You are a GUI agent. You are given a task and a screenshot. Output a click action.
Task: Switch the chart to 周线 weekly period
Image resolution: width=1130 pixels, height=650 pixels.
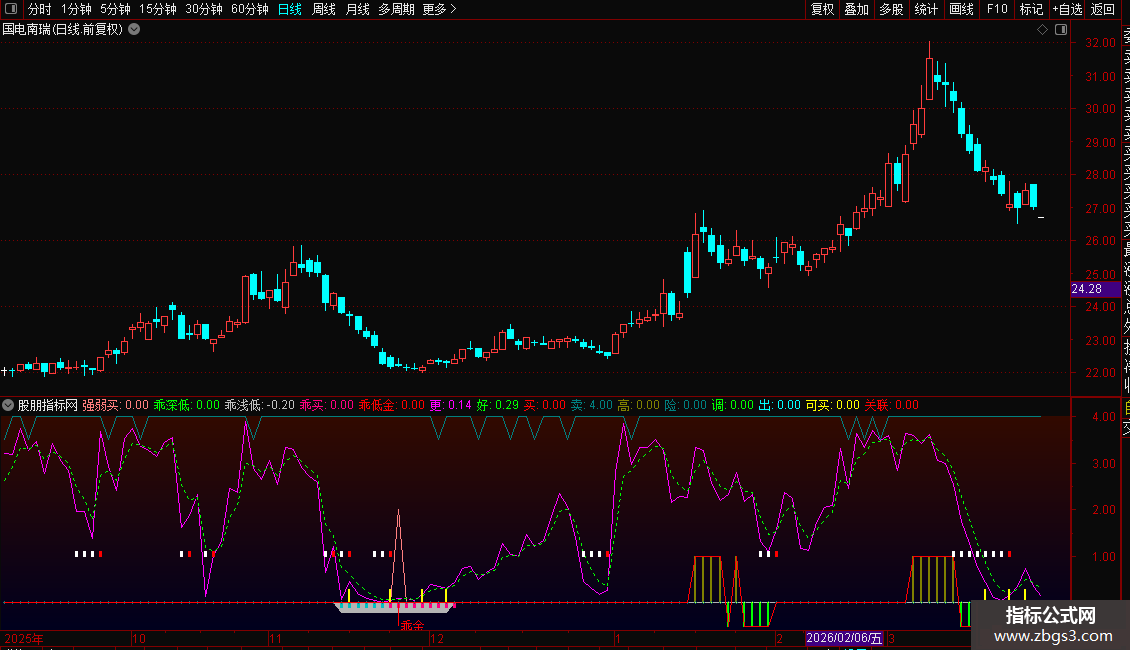pos(324,9)
